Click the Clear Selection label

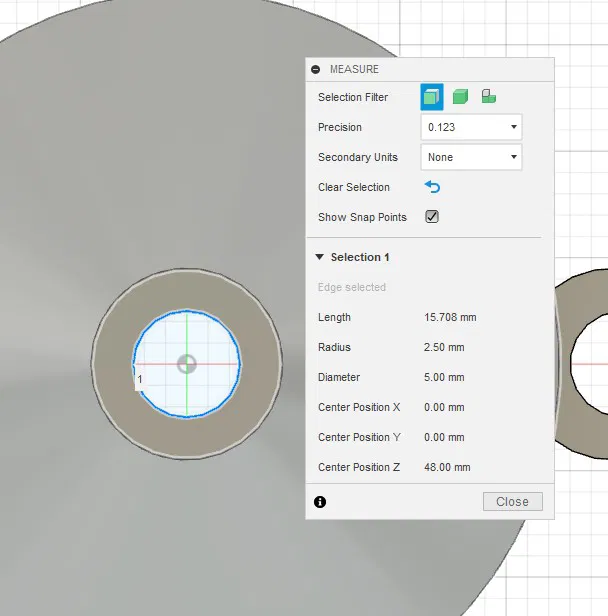point(353,187)
